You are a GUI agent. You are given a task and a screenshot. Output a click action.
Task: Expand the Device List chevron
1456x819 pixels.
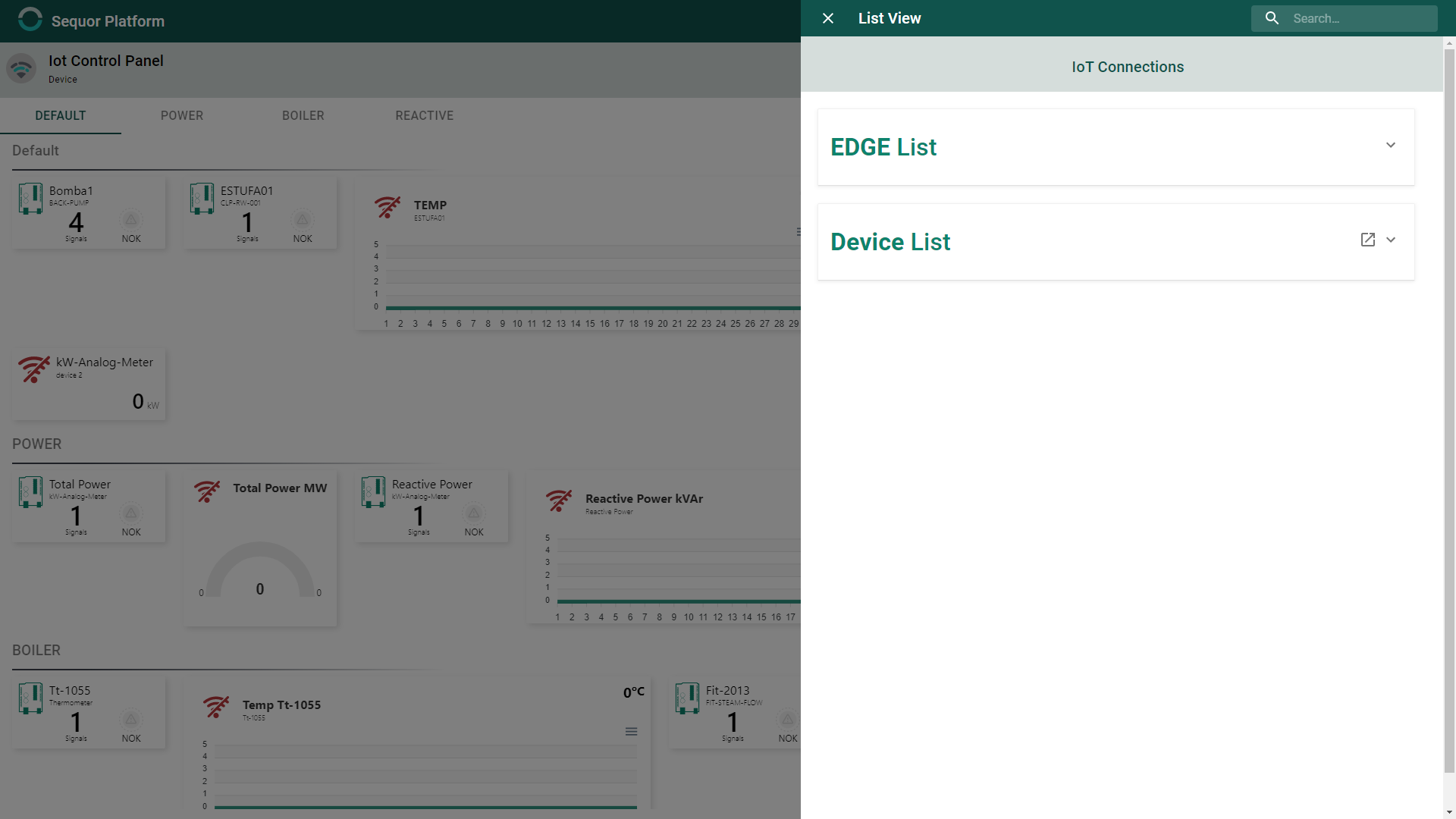pos(1391,240)
